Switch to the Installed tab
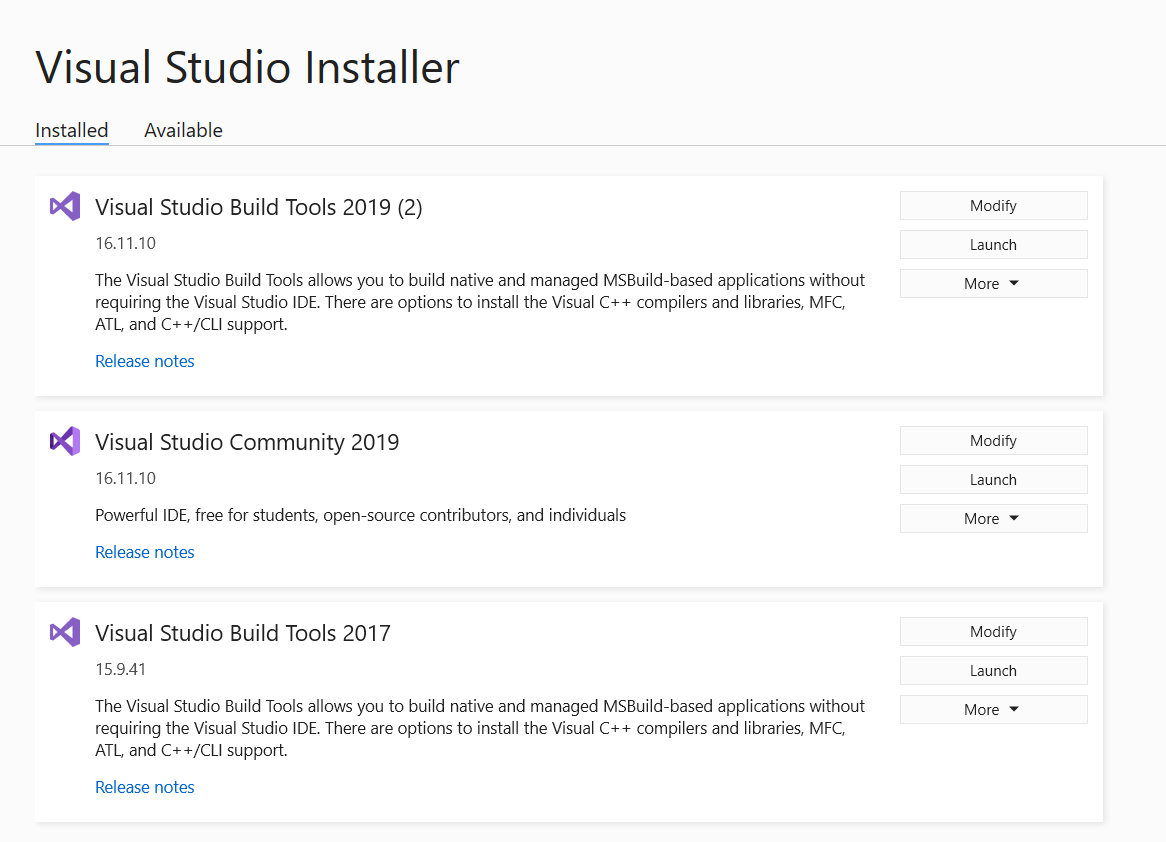The width and height of the screenshot is (1166, 842). pos(72,130)
